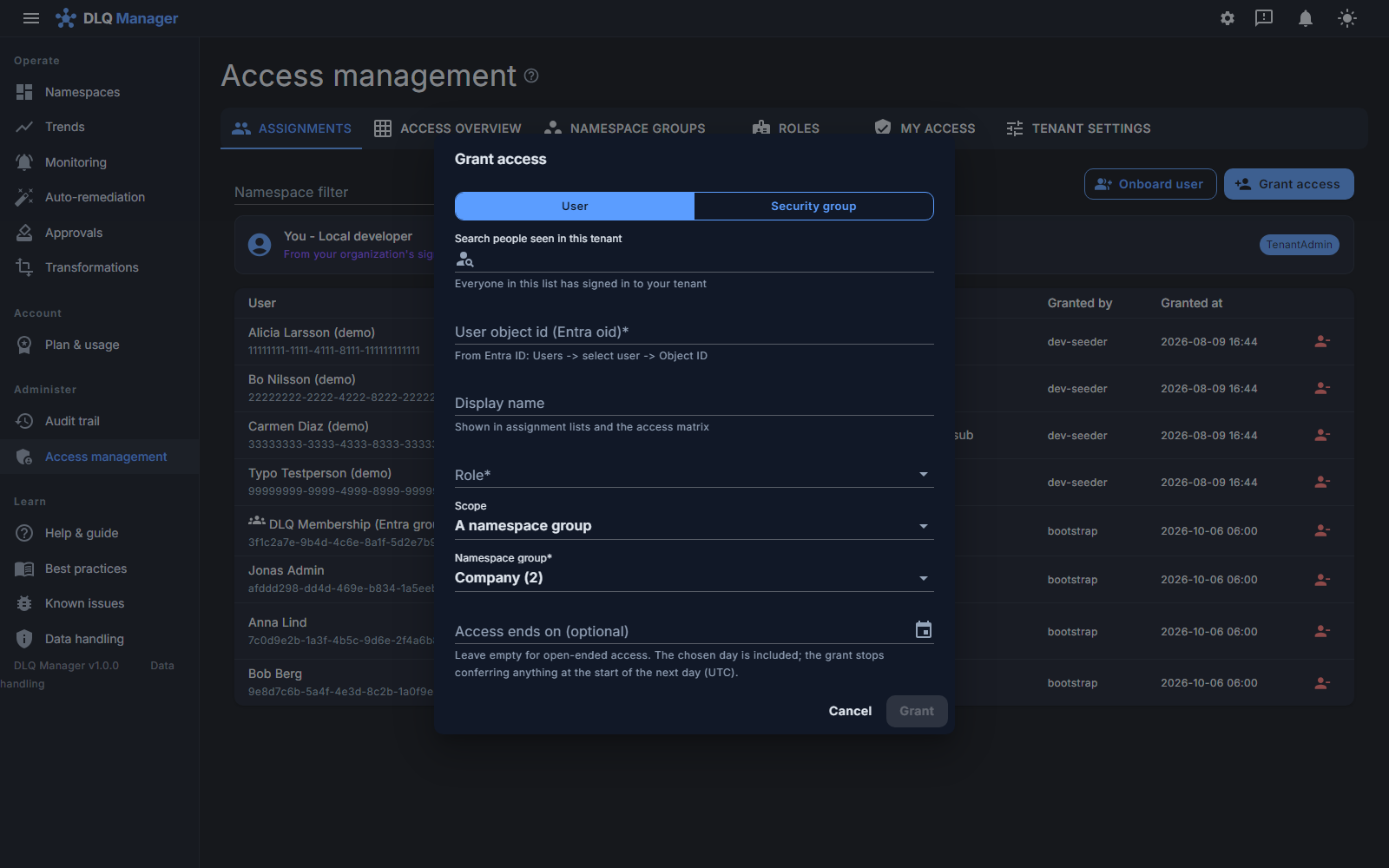Remove Bo Nilsson's assignment
This screenshot has width=1389, height=868.
click(x=1322, y=388)
